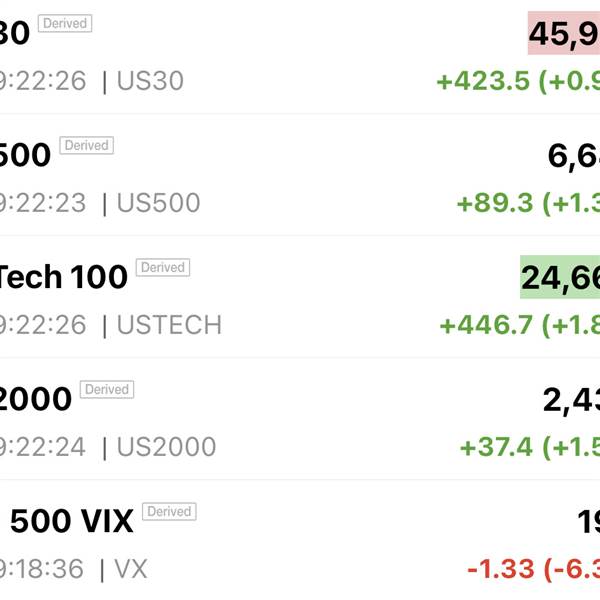This screenshot has width=600, height=600.
Task: Select the US2000 ticker symbol
Action: pyautogui.click(x=166, y=447)
